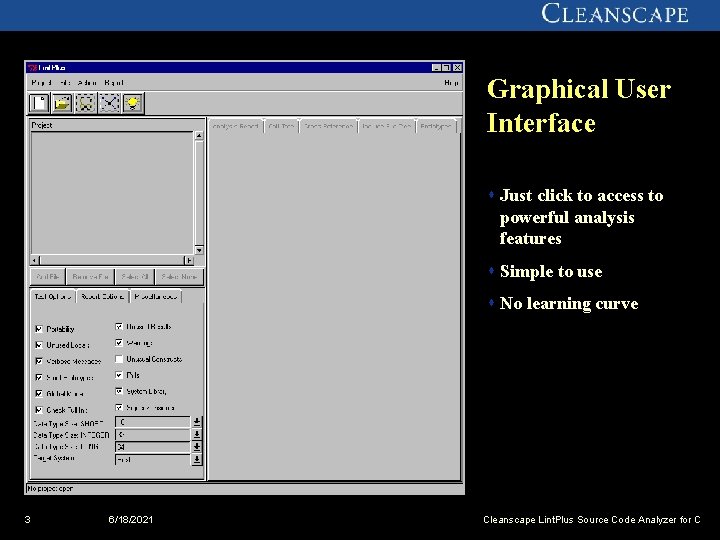
Task: Toggle the checkbox above Warnings
Action: click(119, 326)
